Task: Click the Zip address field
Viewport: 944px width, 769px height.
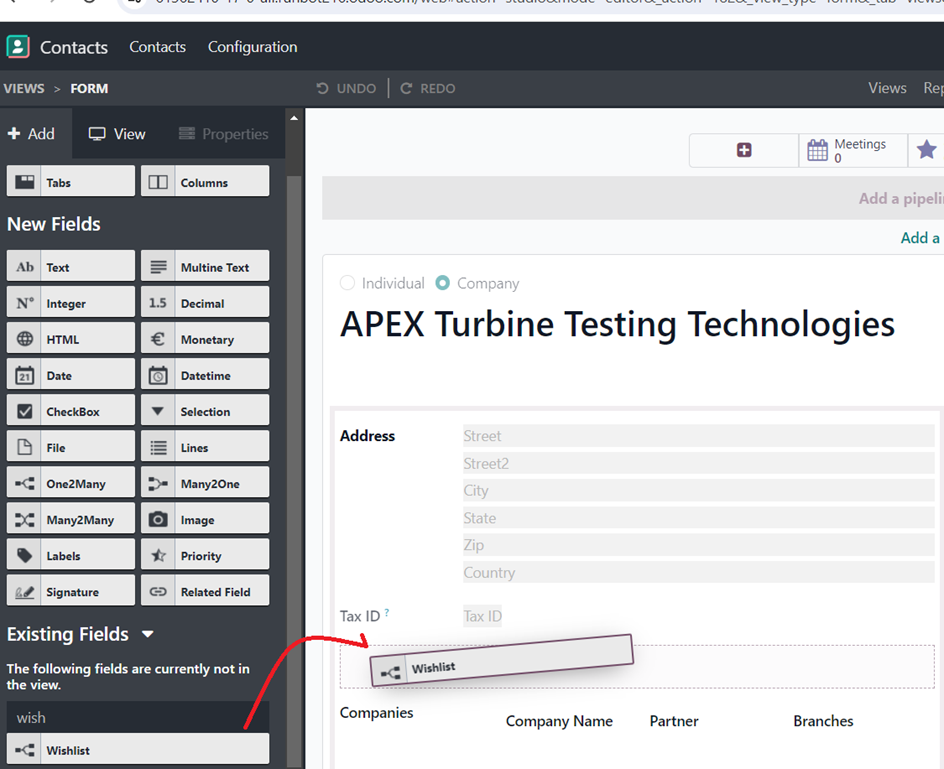Action: [x=698, y=545]
